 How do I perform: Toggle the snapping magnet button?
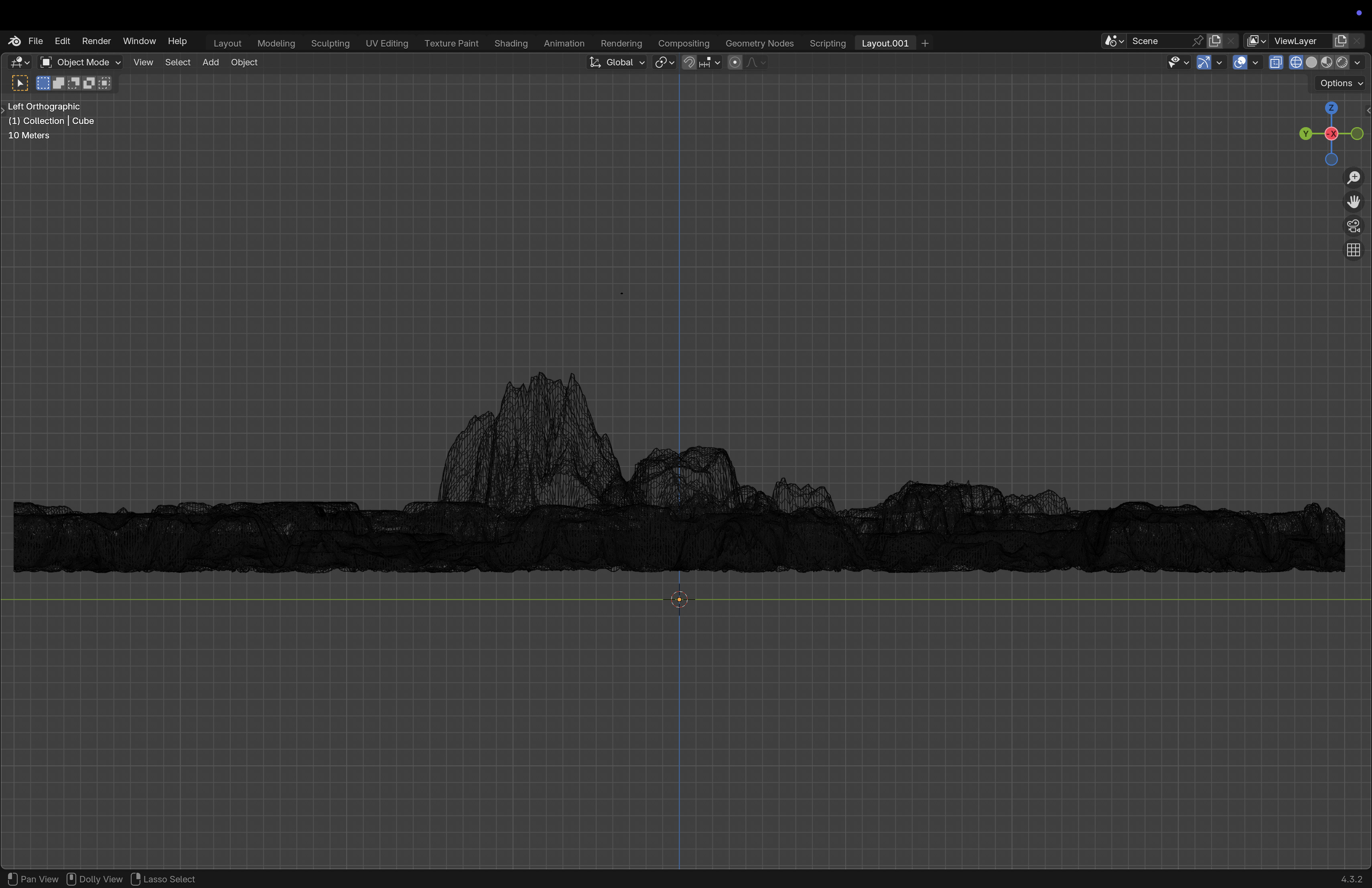[x=689, y=62]
